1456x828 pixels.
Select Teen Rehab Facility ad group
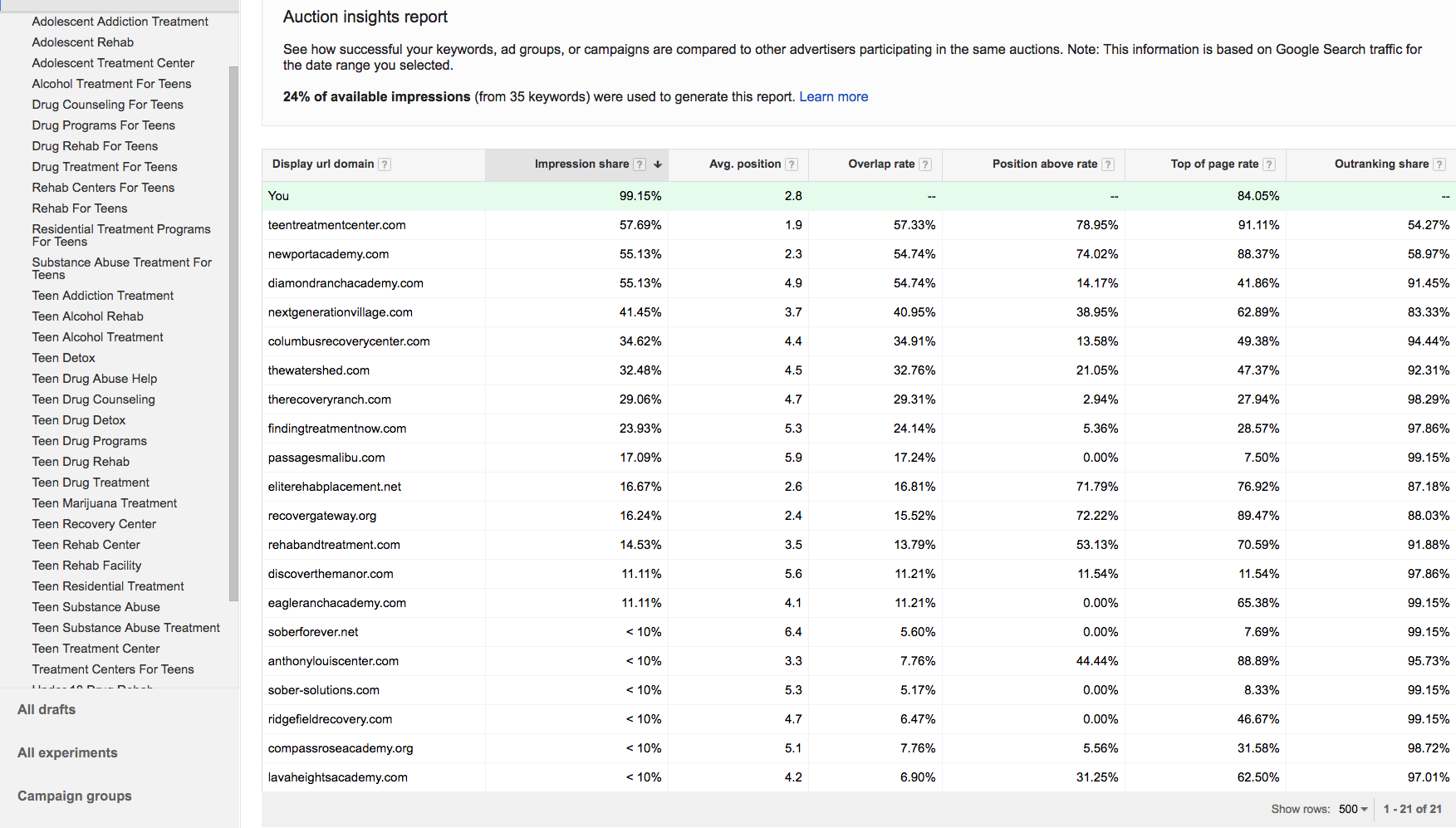[x=86, y=566]
